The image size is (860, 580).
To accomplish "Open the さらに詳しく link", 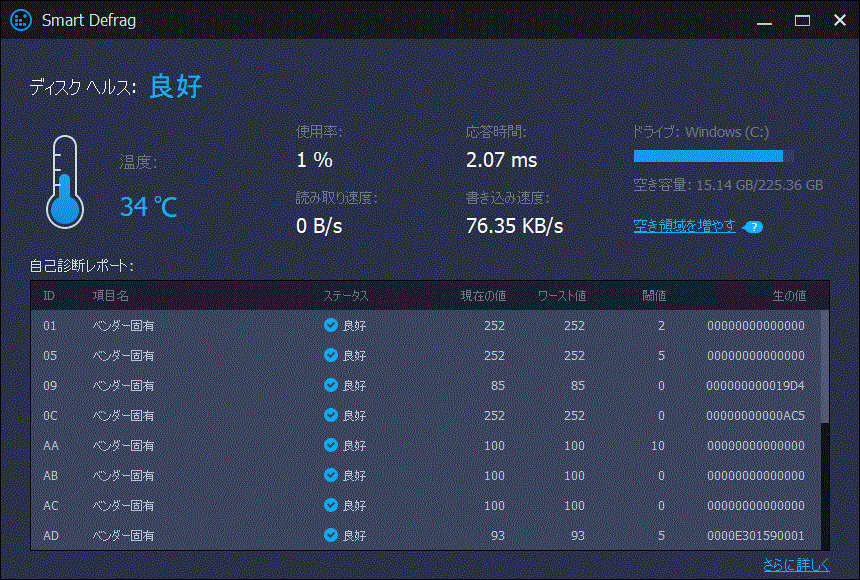I will tap(796, 565).
